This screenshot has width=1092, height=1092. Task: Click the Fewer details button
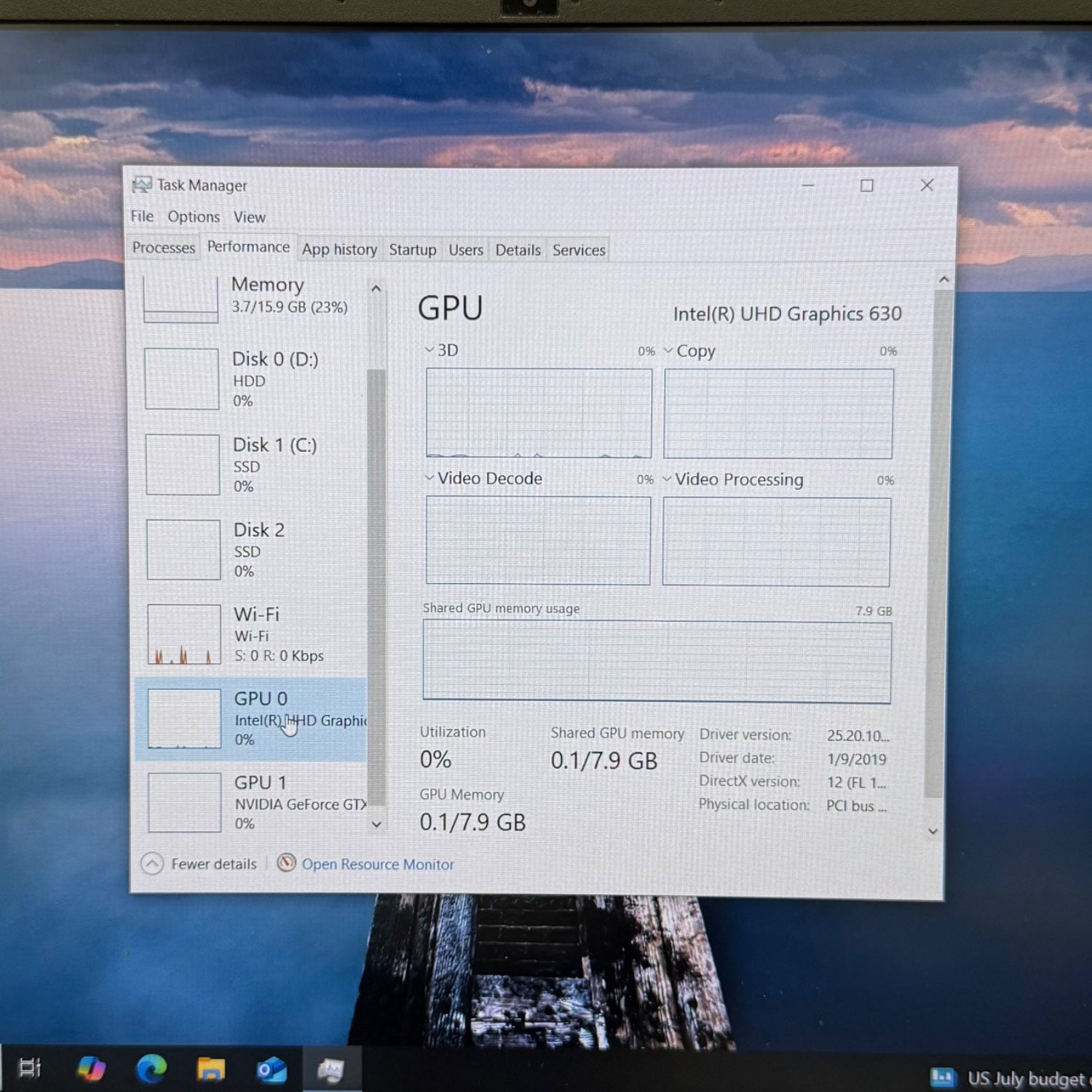pos(199,863)
